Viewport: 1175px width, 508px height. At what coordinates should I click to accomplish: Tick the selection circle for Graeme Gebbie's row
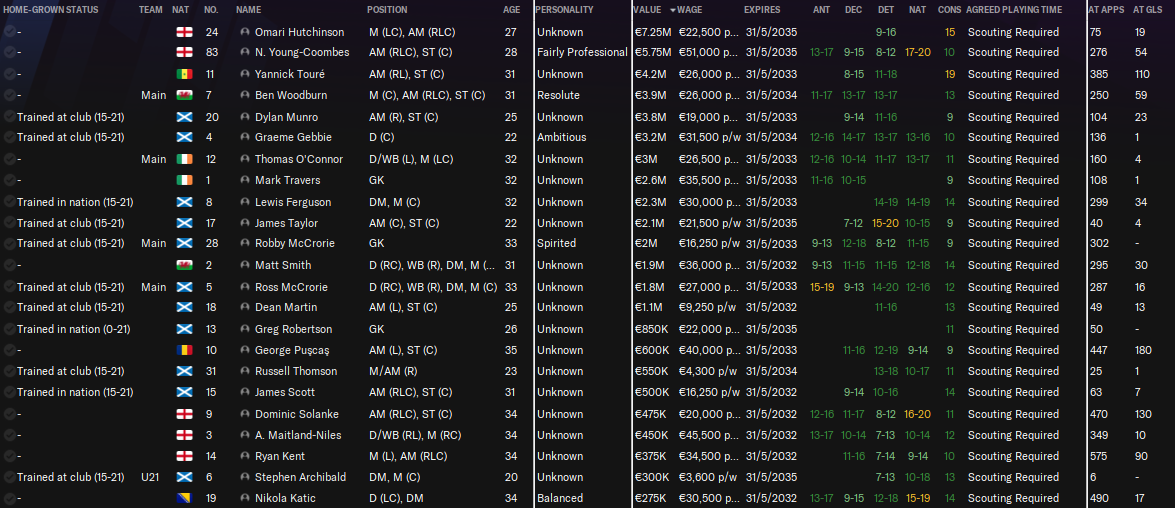click(9, 137)
